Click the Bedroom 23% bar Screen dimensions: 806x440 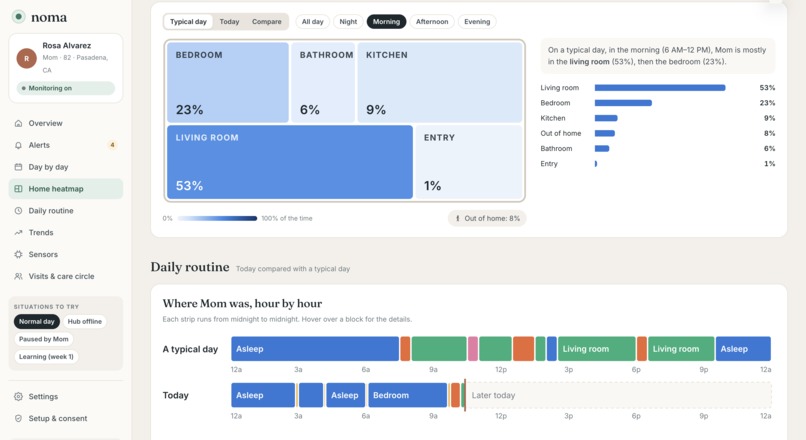pyautogui.click(x=623, y=103)
